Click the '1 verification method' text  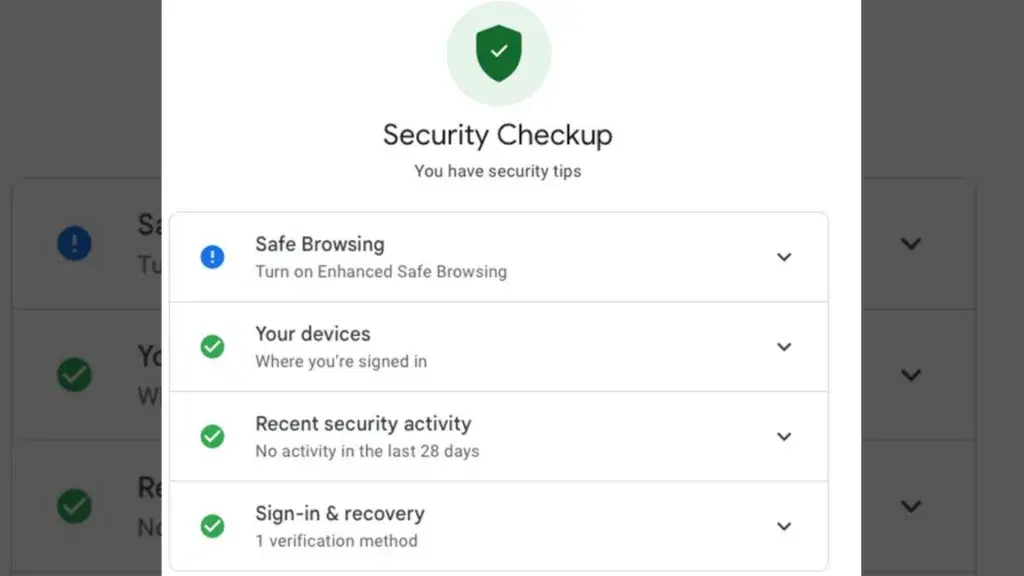tap(336, 541)
